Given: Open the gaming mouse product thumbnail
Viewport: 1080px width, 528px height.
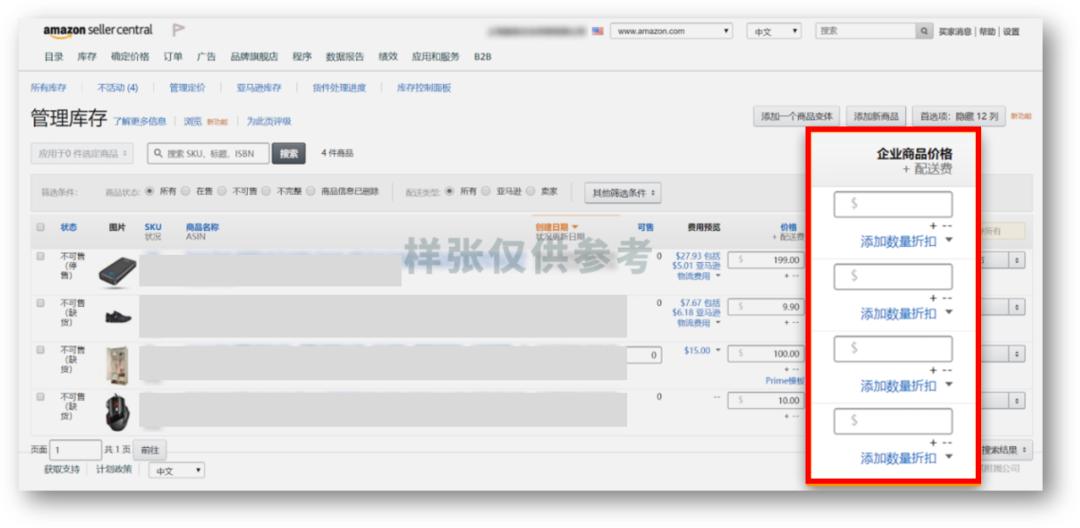Looking at the screenshot, I should 118,410.
